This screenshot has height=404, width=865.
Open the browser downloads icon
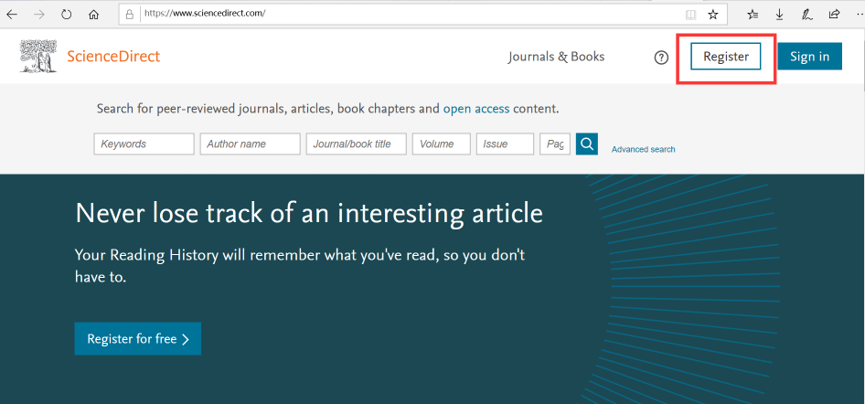pyautogui.click(x=780, y=15)
